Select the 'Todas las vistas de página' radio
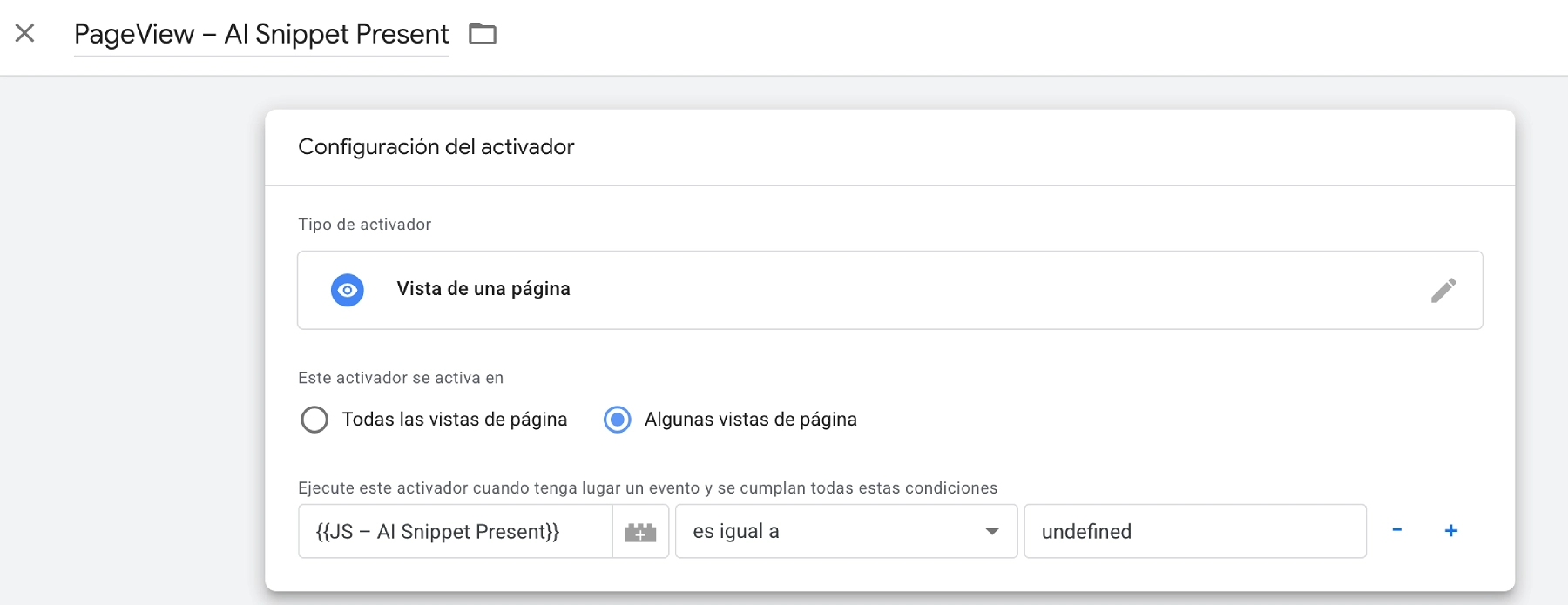The width and height of the screenshot is (1568, 605). [314, 420]
